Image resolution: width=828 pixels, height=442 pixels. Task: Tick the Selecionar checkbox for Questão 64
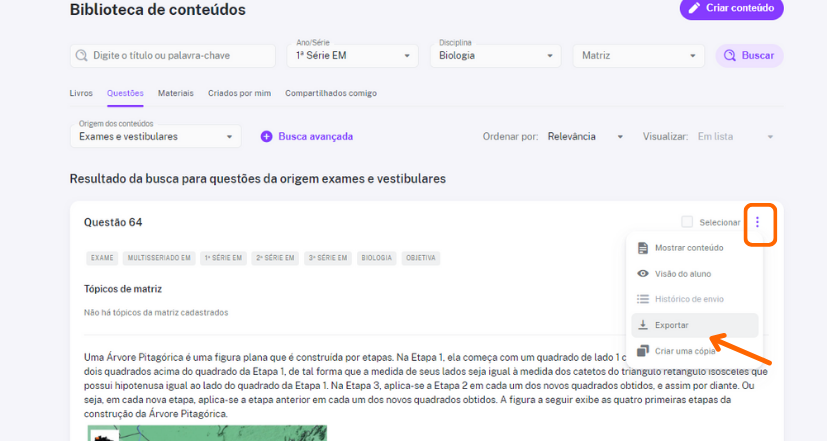click(x=687, y=222)
